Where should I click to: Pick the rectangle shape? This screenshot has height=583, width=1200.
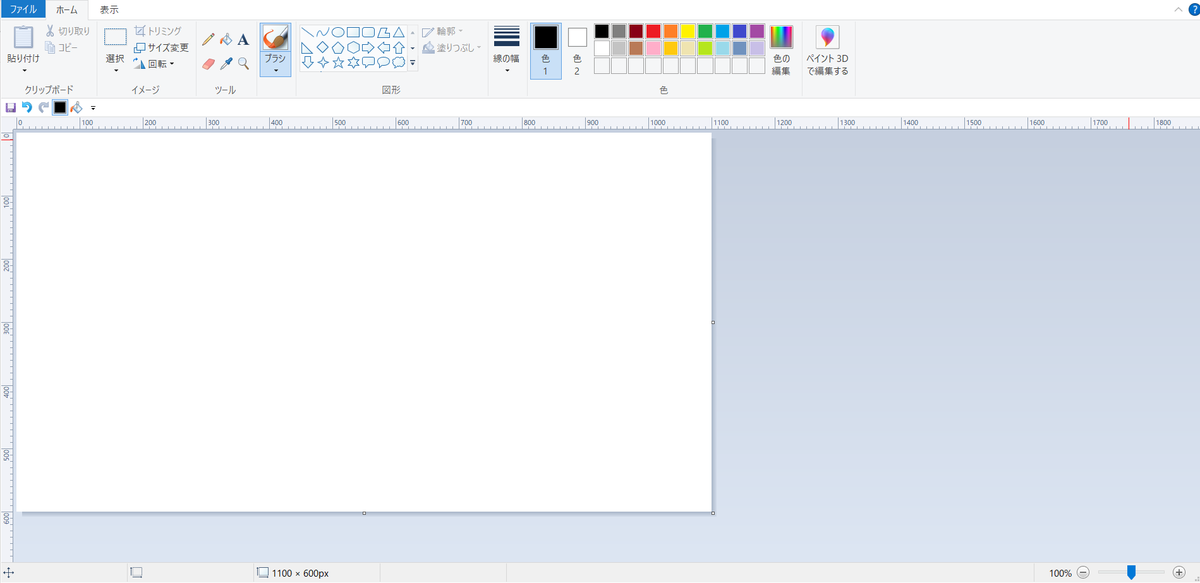(353, 32)
